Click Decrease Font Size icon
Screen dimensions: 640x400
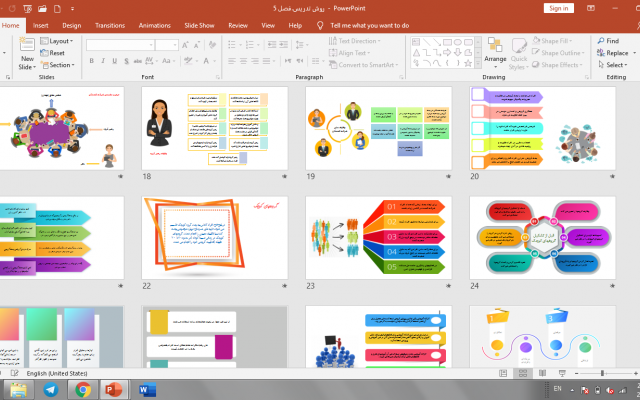click(x=197, y=44)
